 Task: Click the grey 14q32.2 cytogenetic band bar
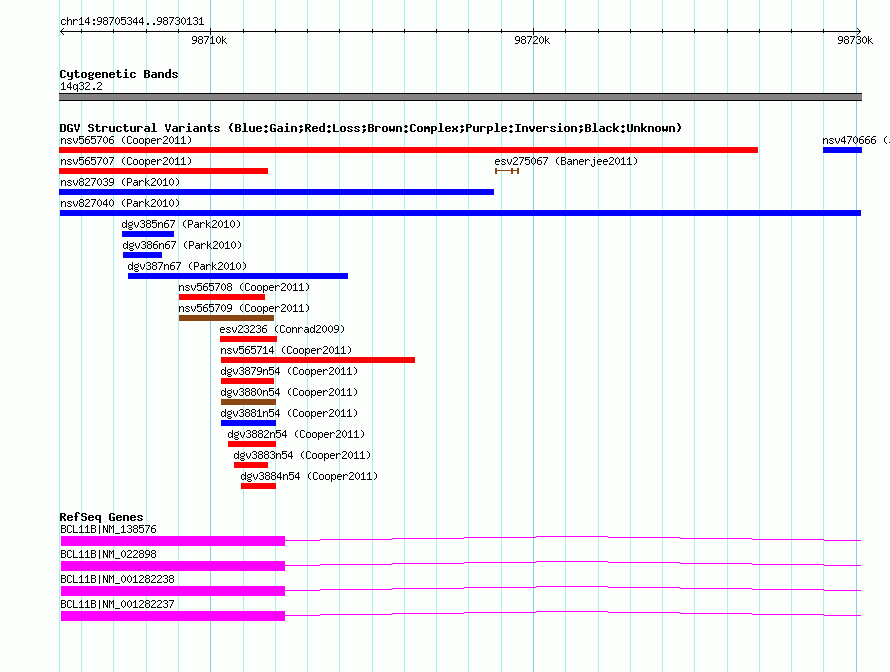(x=460, y=97)
